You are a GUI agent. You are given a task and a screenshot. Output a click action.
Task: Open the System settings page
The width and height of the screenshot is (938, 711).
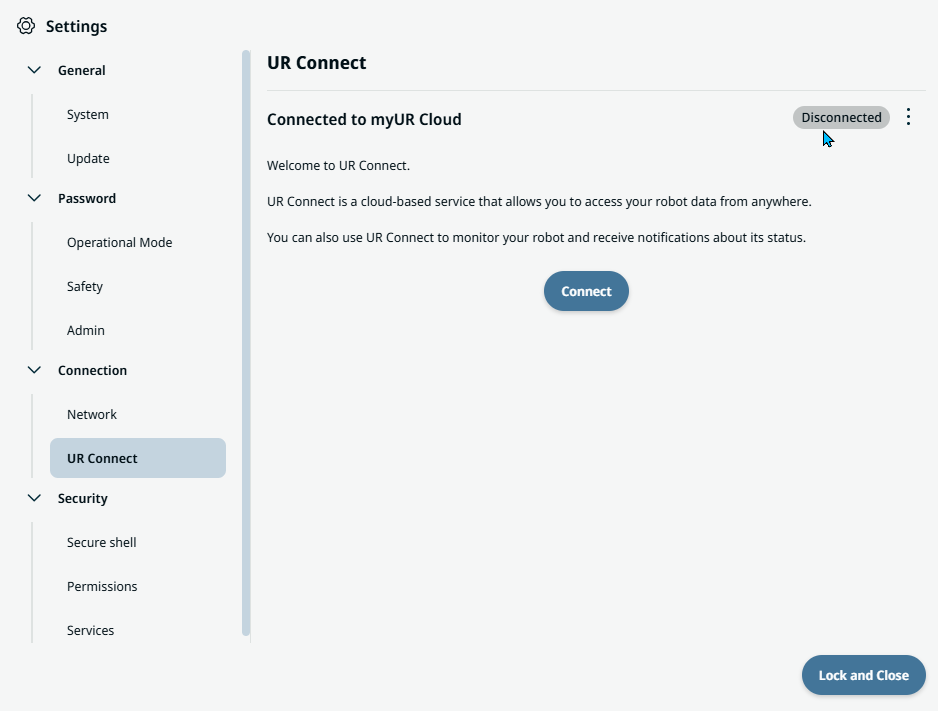(x=88, y=114)
